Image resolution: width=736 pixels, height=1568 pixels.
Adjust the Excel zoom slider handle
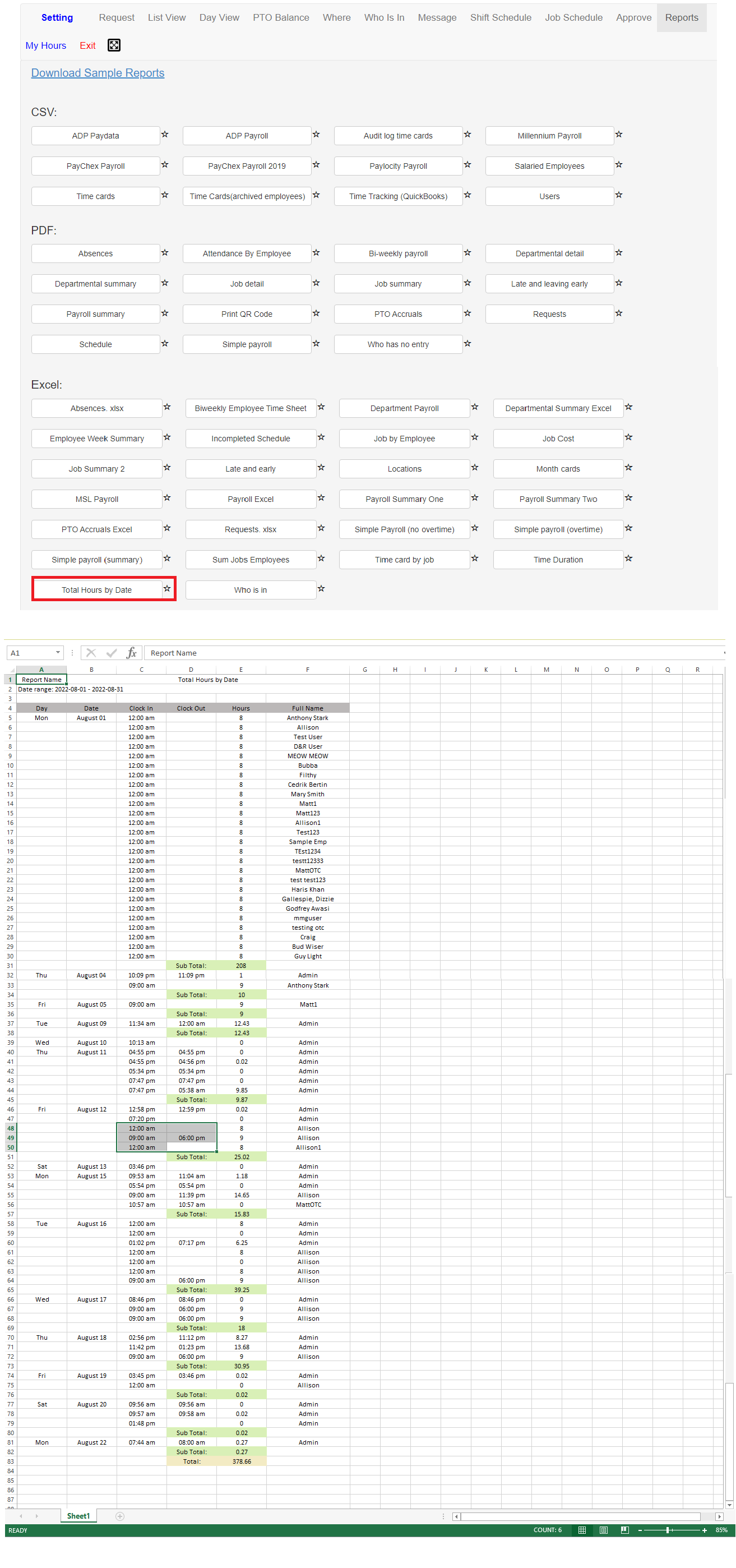[668, 1530]
